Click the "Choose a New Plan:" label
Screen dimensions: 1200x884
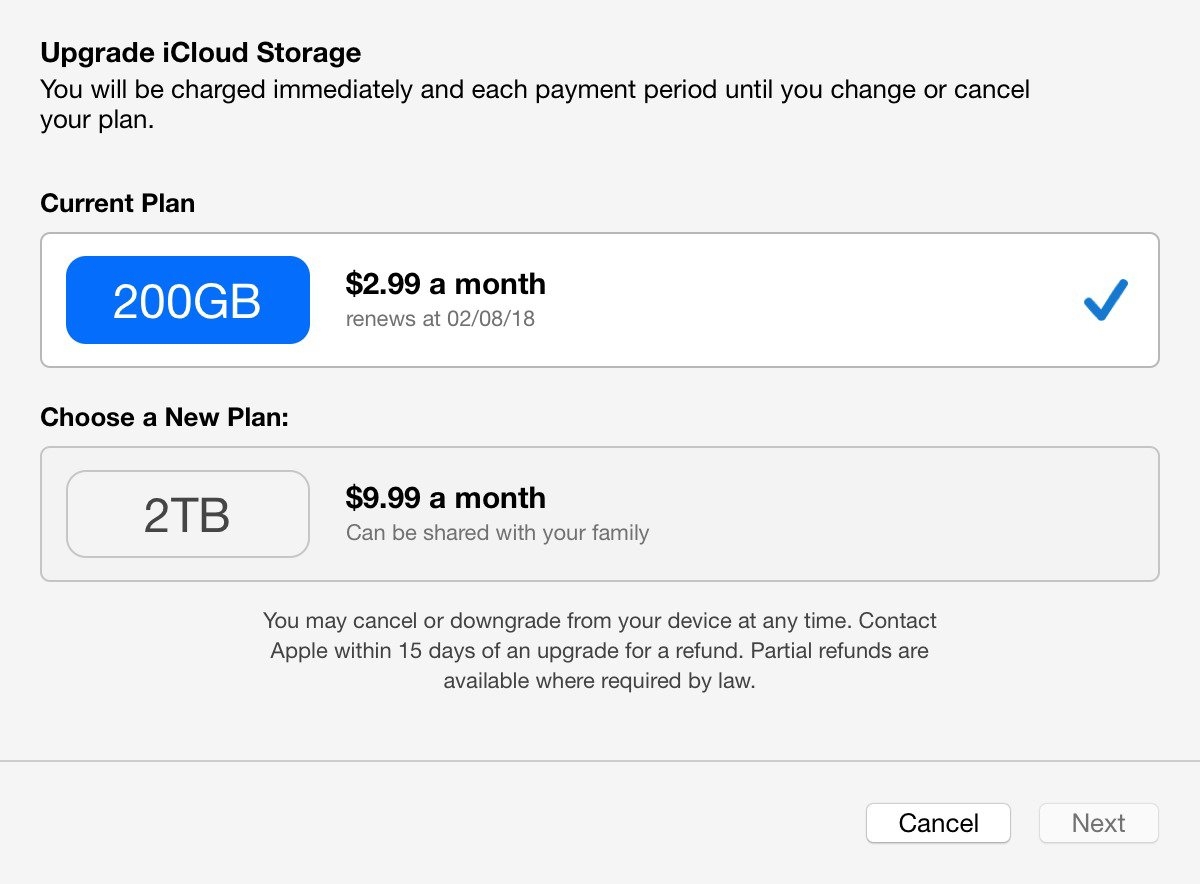[x=164, y=417]
